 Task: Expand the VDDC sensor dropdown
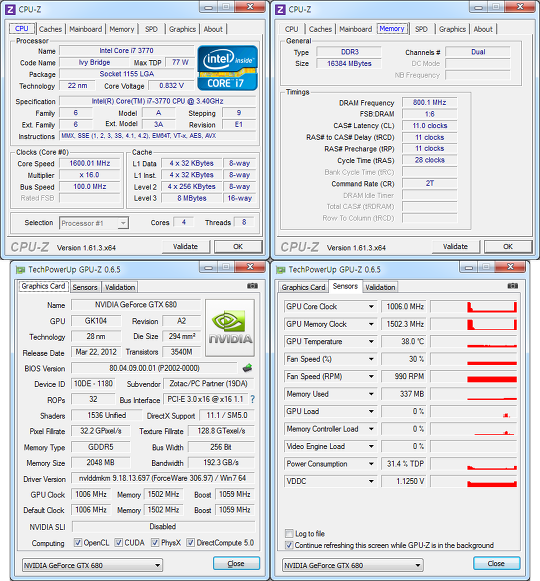tap(371, 481)
